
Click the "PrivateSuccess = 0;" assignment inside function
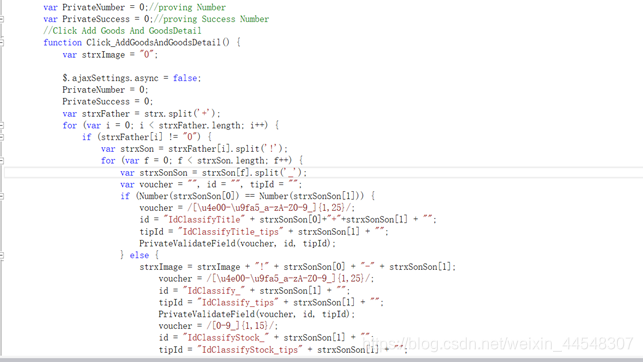tap(107, 102)
